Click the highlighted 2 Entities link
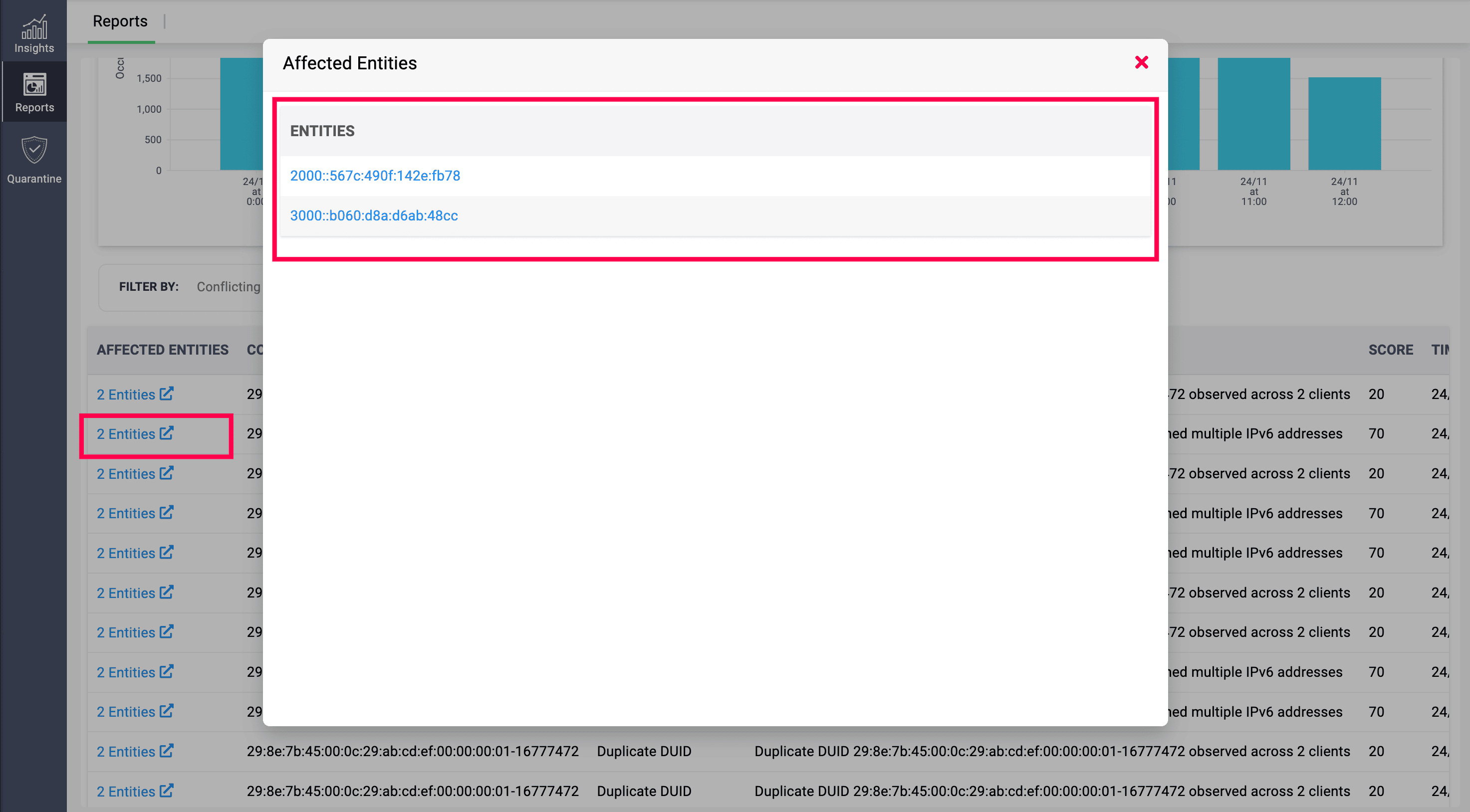Image resolution: width=1470 pixels, height=812 pixels. [126, 434]
